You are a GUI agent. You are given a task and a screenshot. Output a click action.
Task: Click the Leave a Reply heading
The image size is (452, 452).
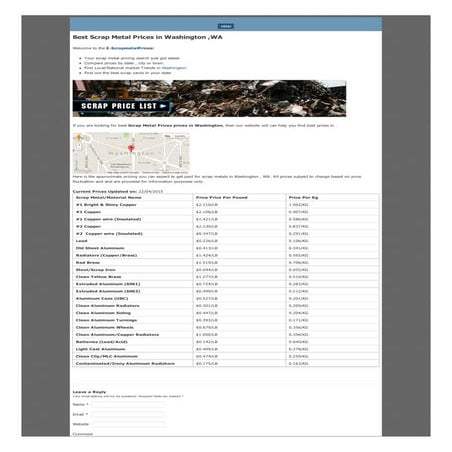(x=89, y=392)
